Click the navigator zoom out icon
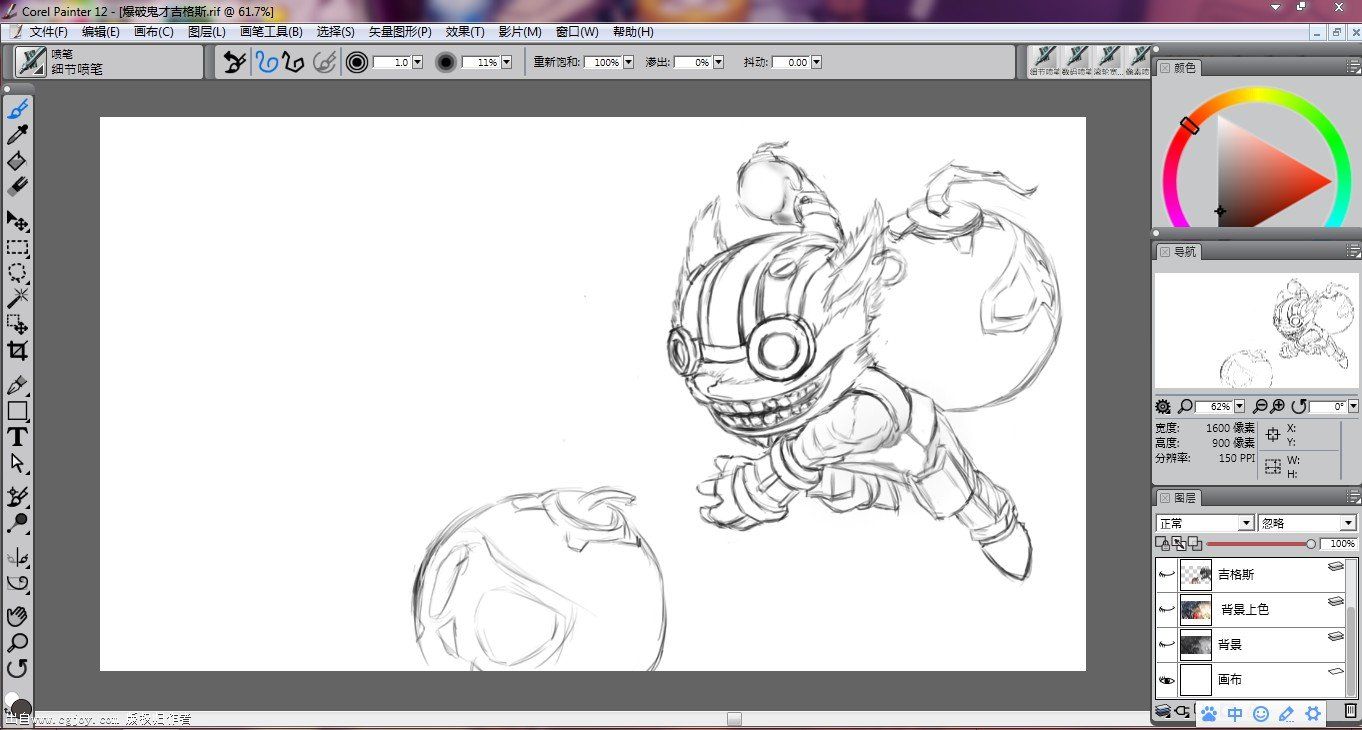 pos(1260,407)
